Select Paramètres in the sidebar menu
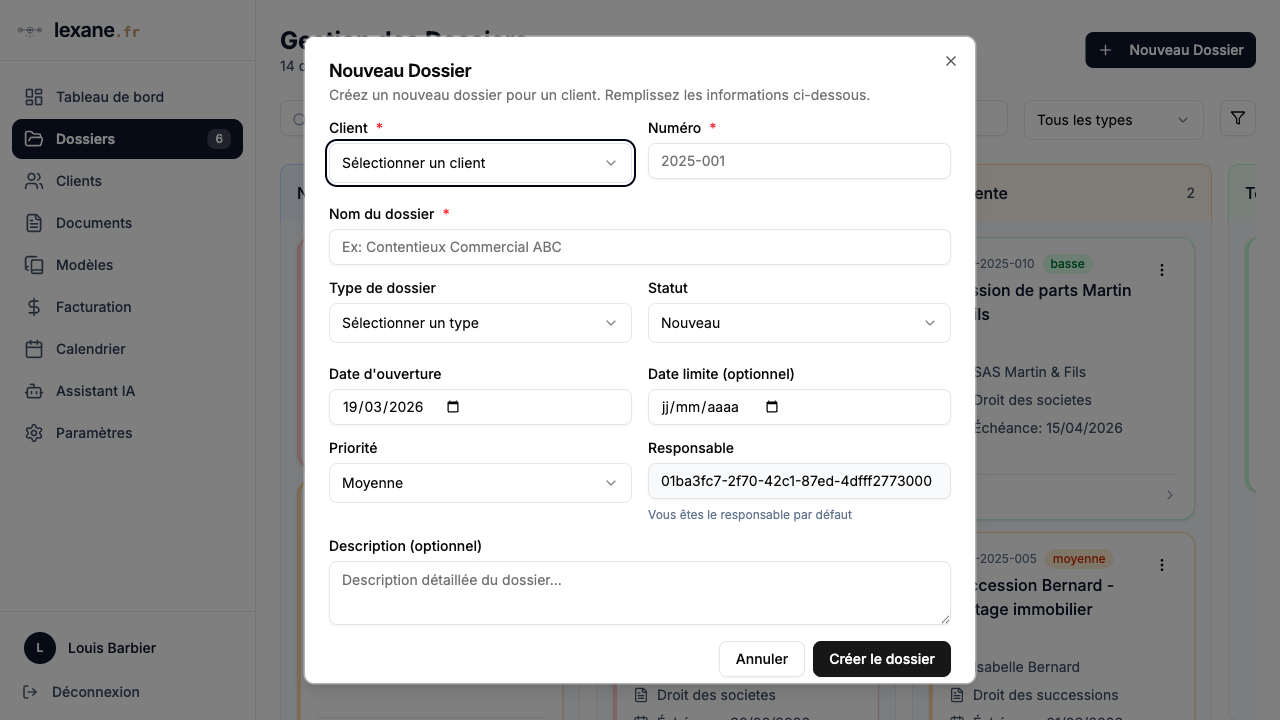The width and height of the screenshot is (1280, 720). pos(94,433)
